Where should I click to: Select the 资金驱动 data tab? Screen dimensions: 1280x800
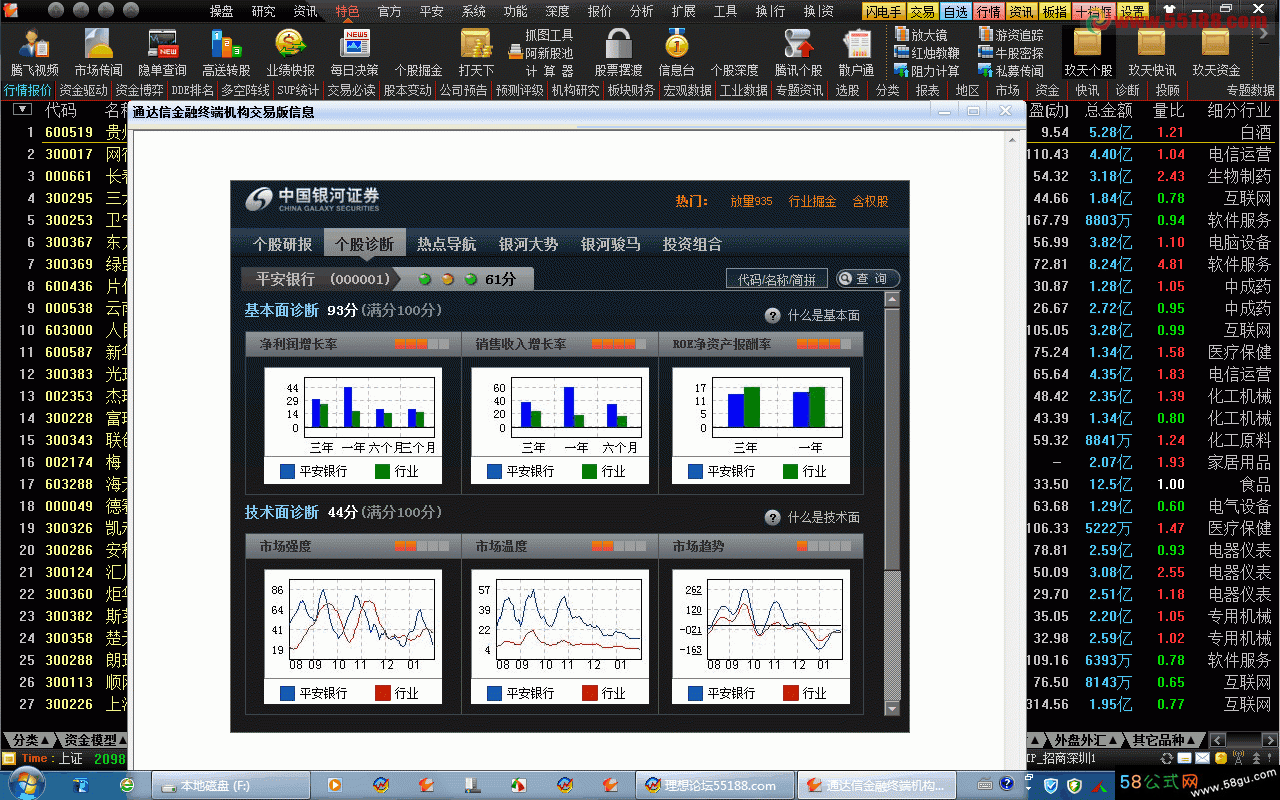tap(83, 90)
